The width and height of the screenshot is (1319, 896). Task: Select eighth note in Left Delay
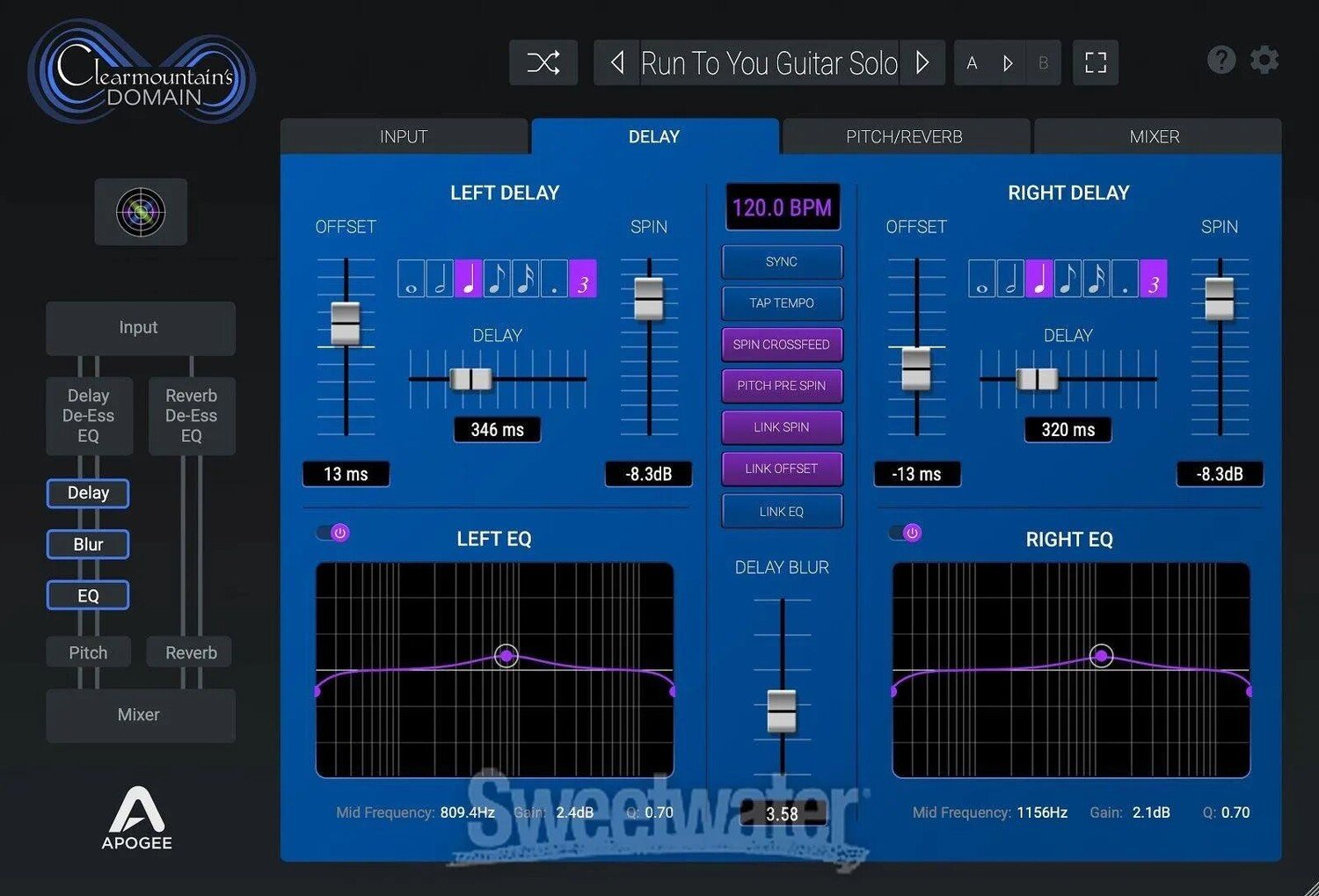pos(497,278)
